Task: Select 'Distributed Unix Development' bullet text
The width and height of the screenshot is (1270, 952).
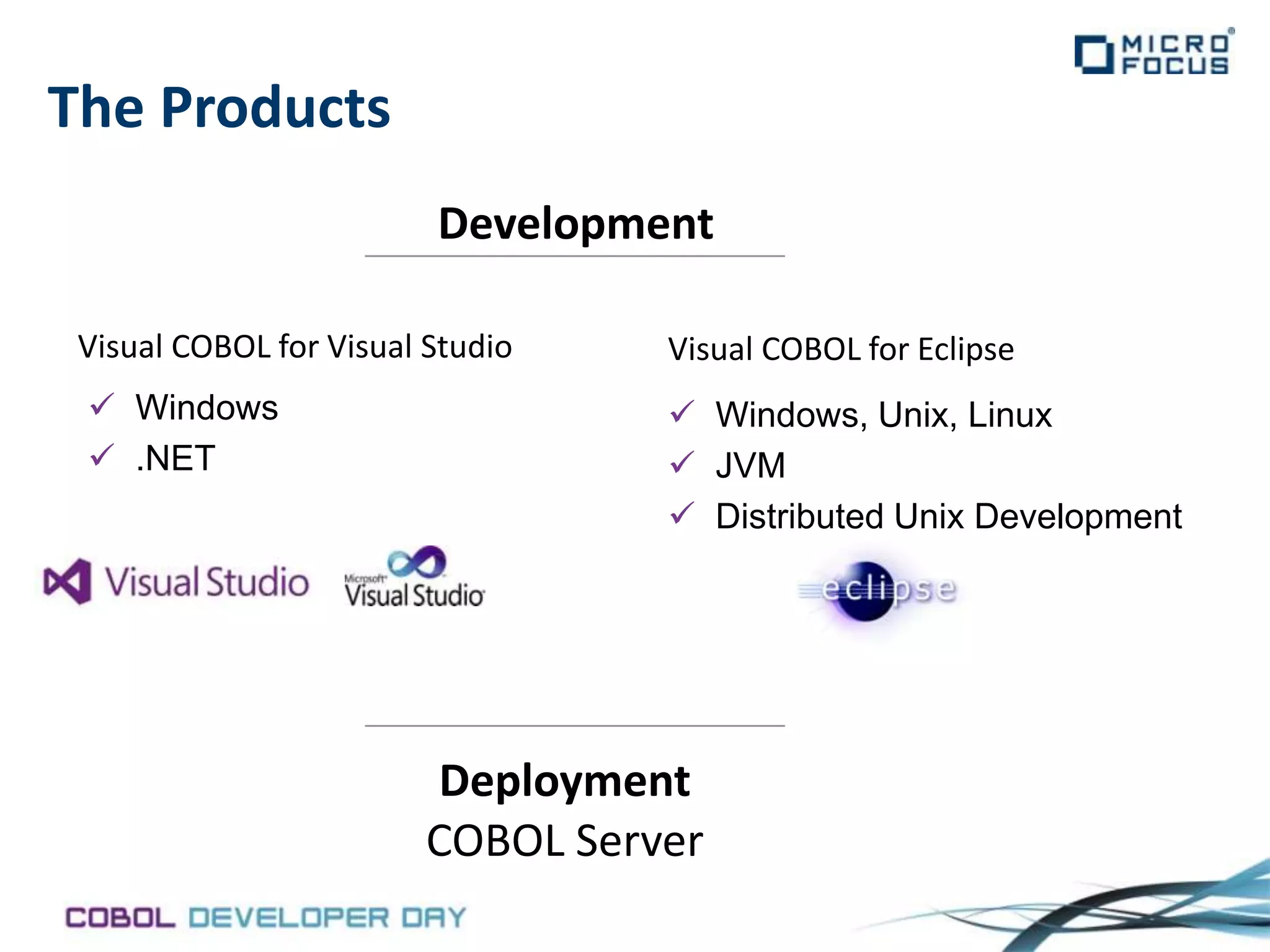Action: point(949,517)
